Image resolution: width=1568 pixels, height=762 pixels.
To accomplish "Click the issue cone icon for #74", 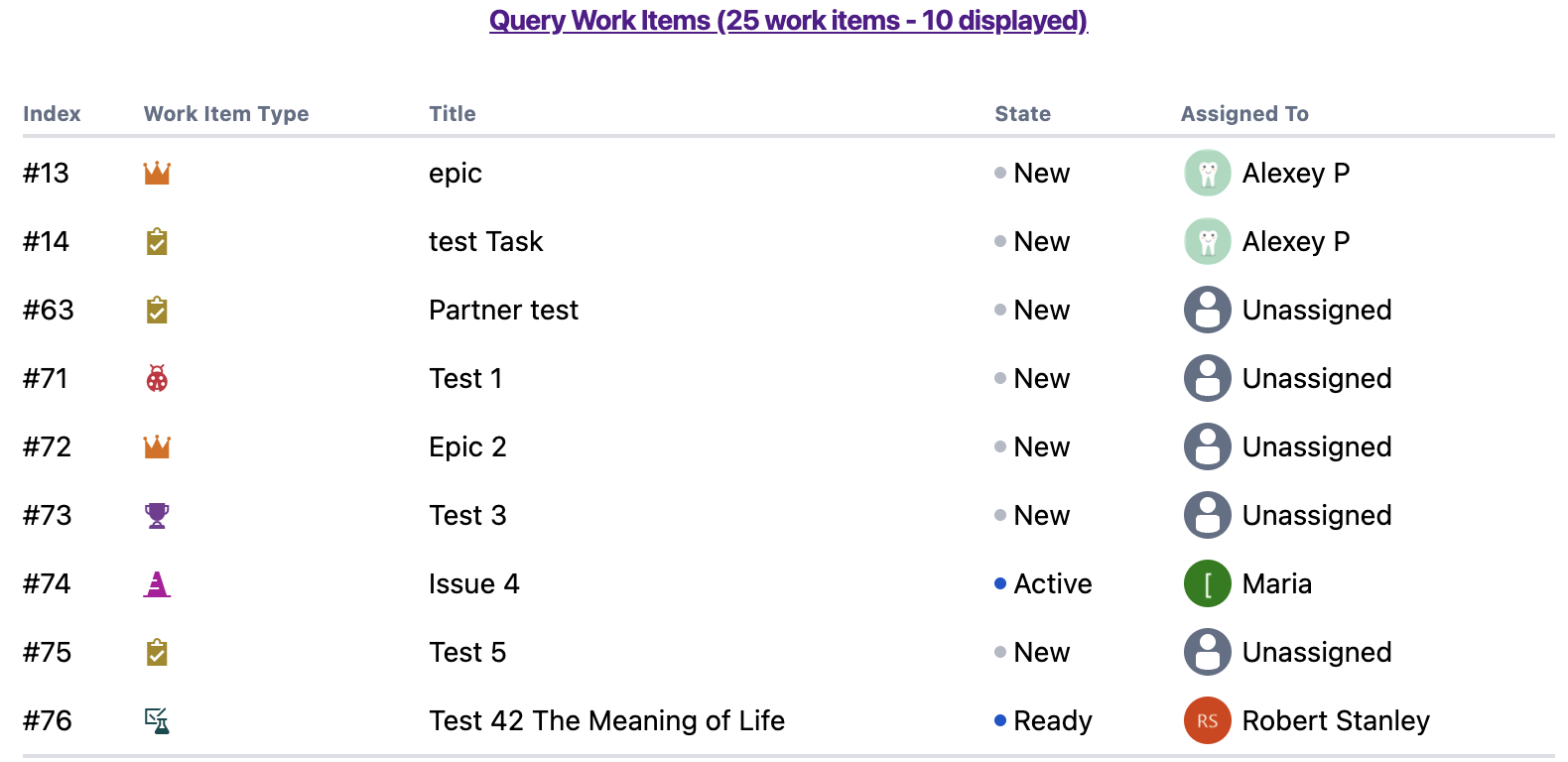I will pyautogui.click(x=157, y=584).
